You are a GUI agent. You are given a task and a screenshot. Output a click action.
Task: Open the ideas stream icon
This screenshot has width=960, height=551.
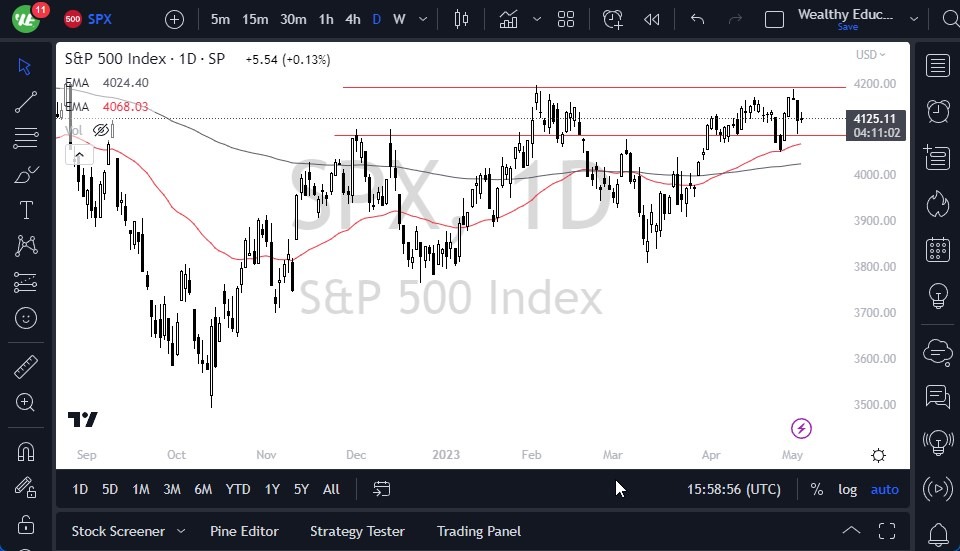[x=938, y=443]
